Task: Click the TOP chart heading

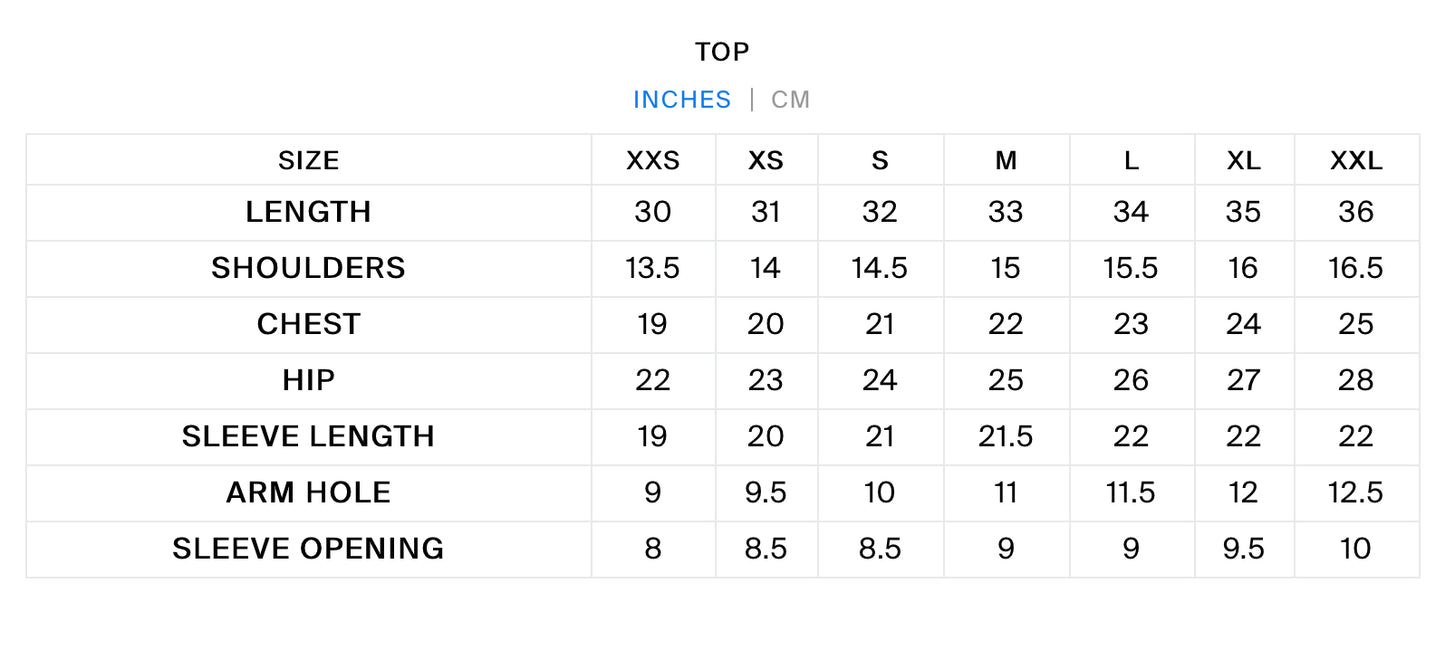Action: (722, 52)
